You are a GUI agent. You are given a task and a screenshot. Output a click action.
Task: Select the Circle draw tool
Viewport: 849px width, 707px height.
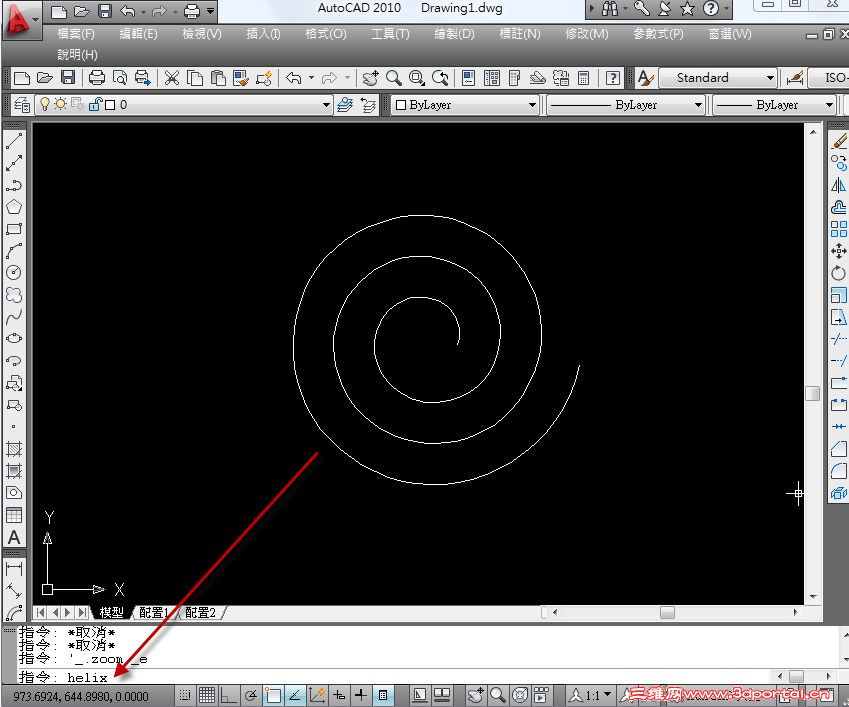(x=14, y=272)
